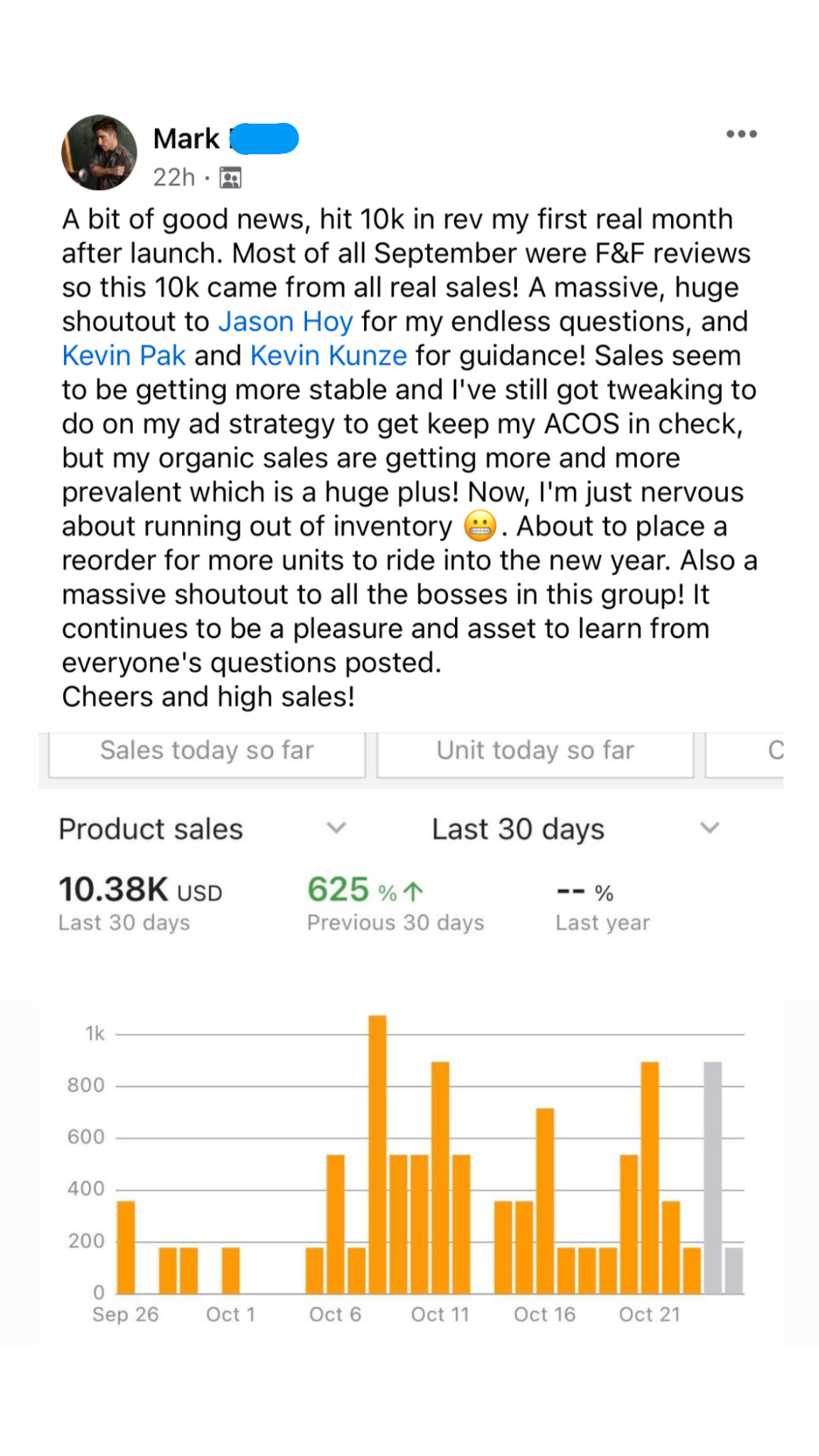Click the green 625% up arrow
Viewport: 819px width, 1456px height.
point(412,891)
